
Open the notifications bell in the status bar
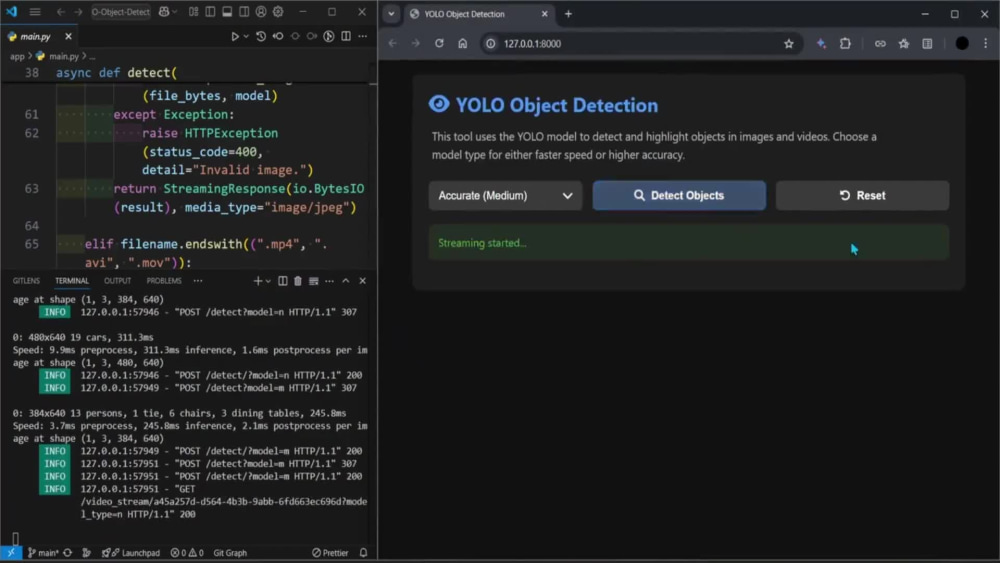(x=364, y=553)
